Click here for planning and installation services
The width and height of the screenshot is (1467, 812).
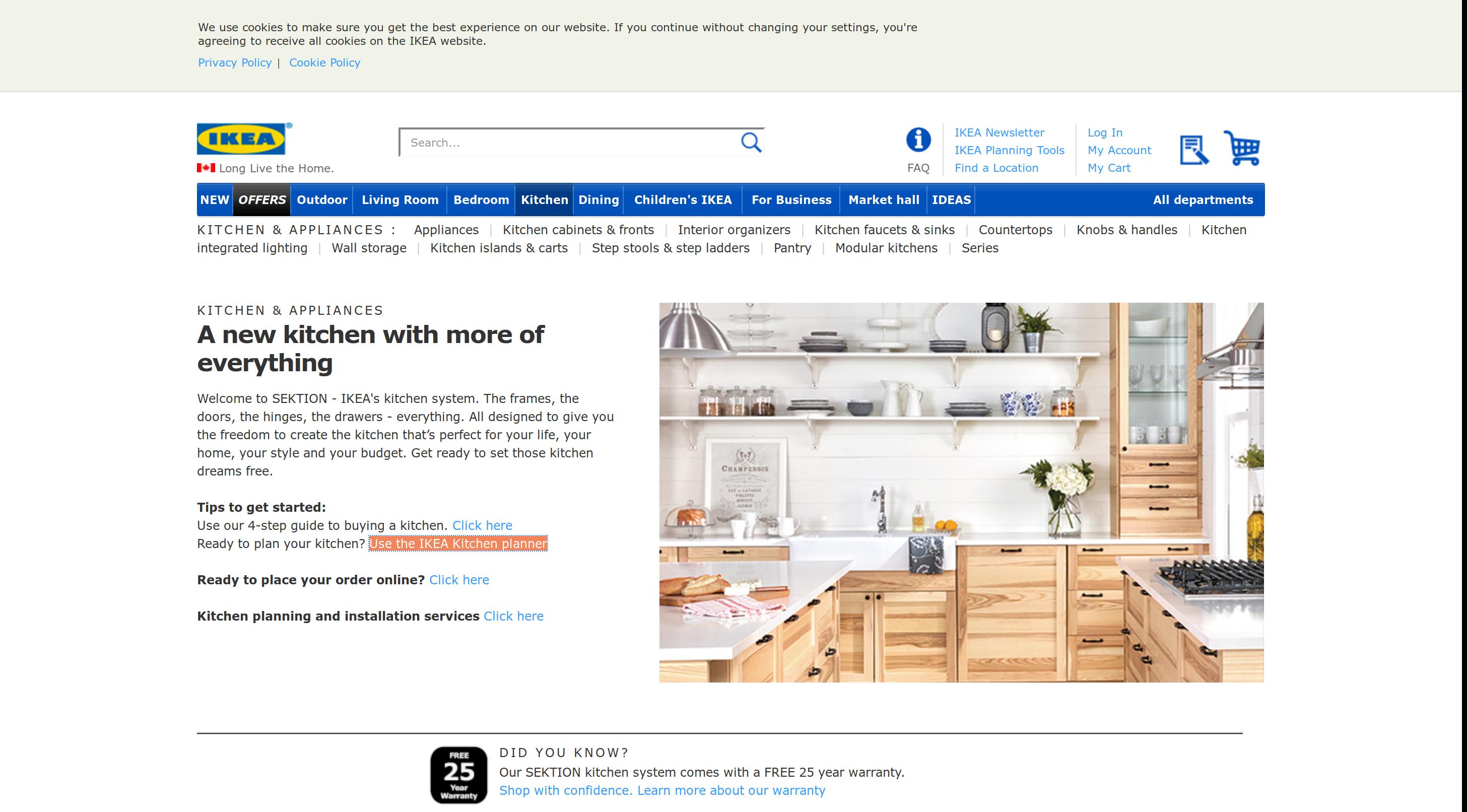click(x=513, y=617)
